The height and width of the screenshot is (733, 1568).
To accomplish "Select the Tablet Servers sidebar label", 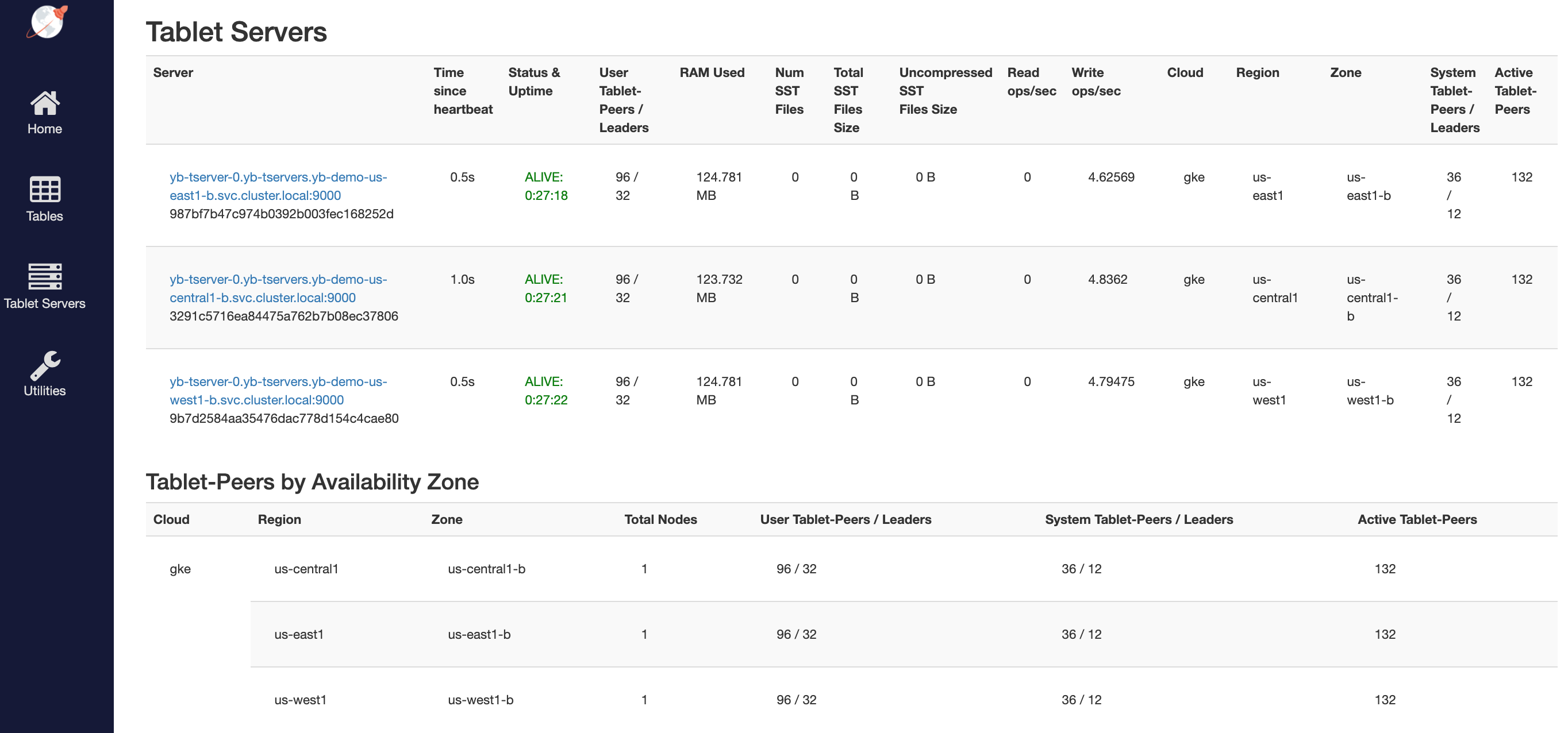I will tap(44, 303).
